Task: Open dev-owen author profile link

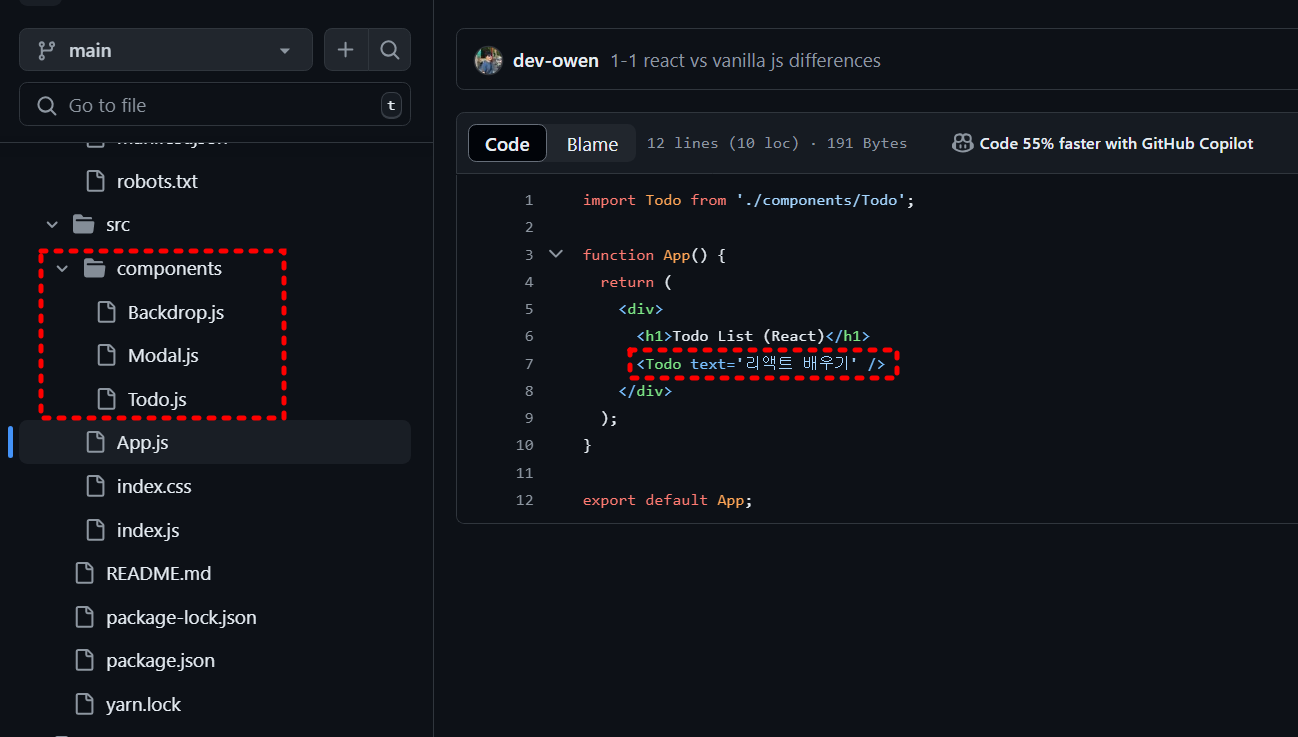Action: [x=556, y=61]
